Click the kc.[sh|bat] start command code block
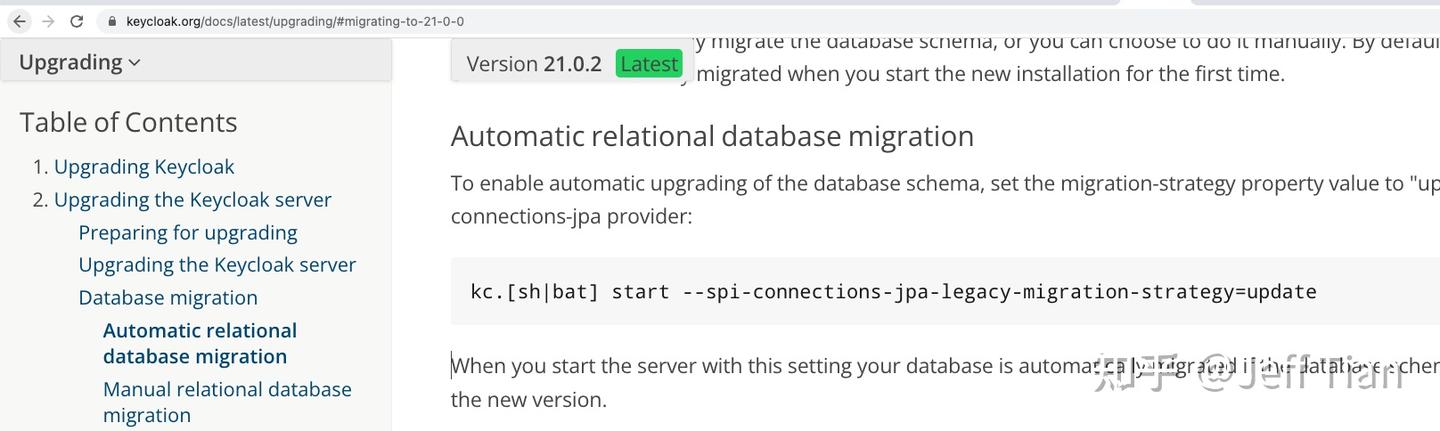1440x431 pixels. pos(892,292)
